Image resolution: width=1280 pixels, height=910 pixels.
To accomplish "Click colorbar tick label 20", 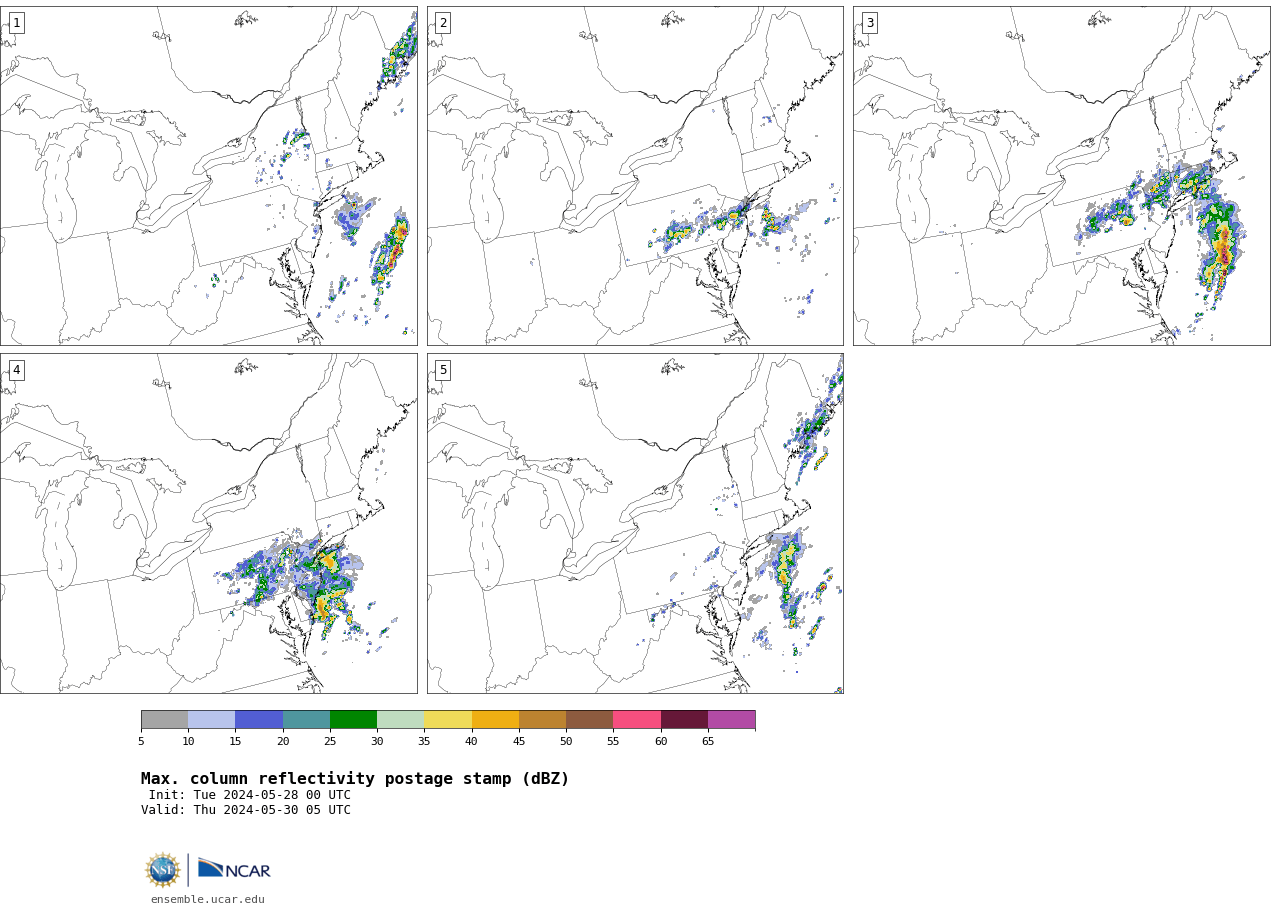I will (x=283, y=741).
